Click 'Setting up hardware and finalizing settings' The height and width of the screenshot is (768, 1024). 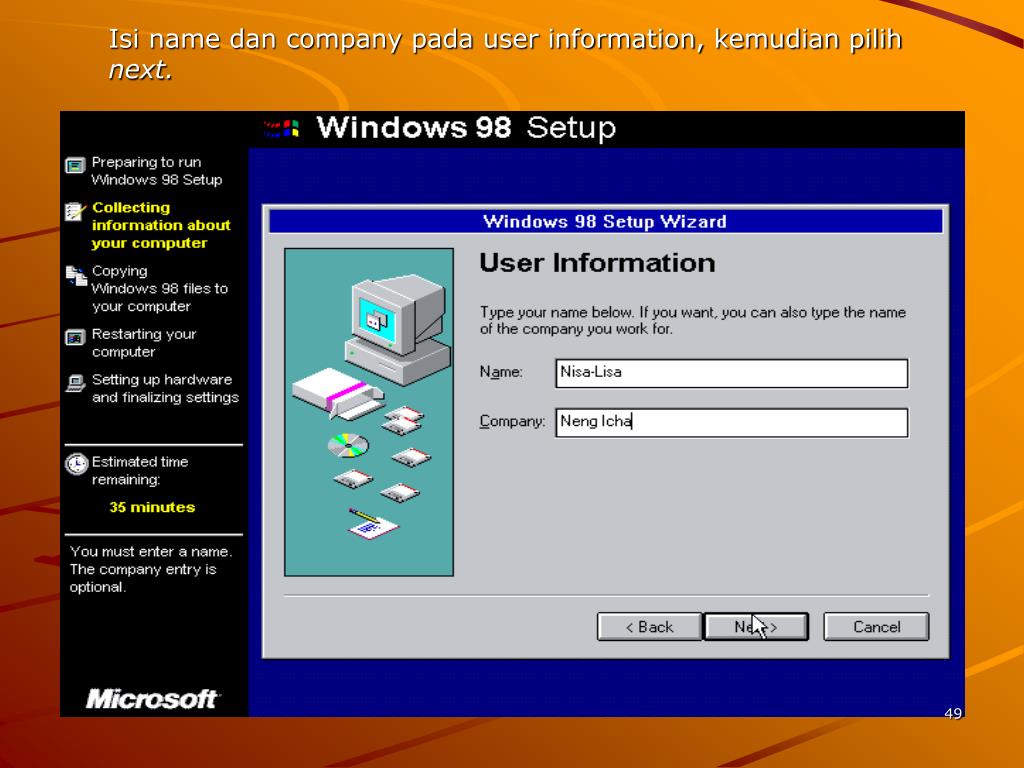point(165,389)
